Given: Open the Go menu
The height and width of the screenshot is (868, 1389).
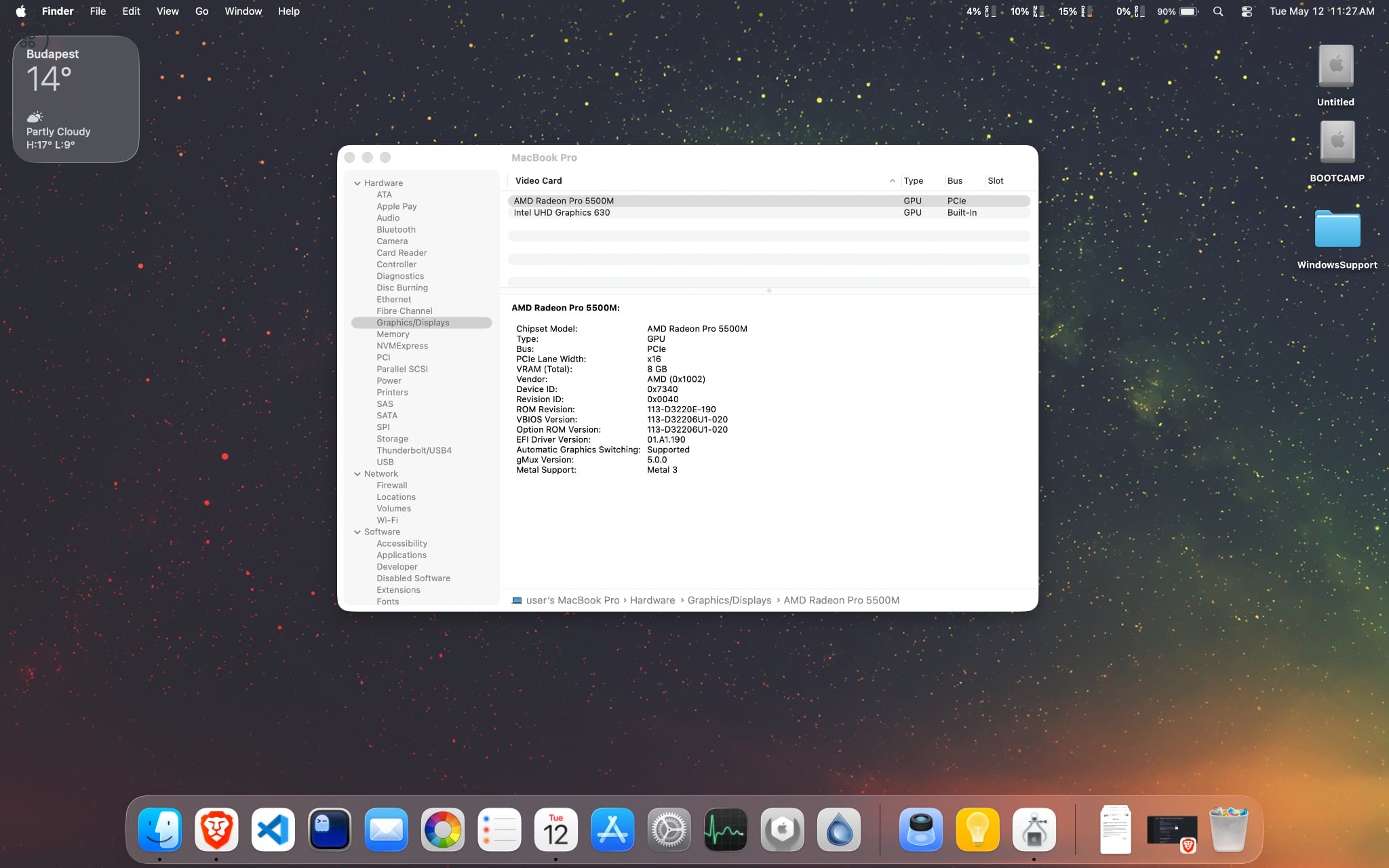Looking at the screenshot, I should point(201,11).
